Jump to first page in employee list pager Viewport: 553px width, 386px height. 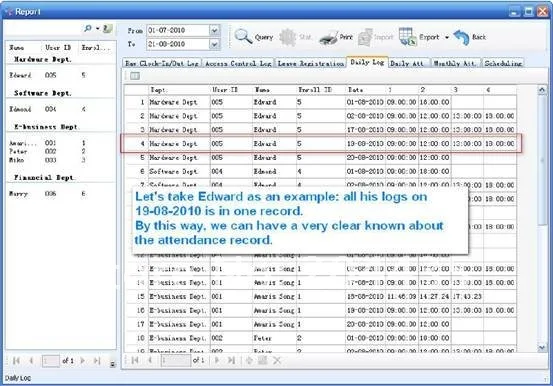pyautogui.click(x=16, y=361)
